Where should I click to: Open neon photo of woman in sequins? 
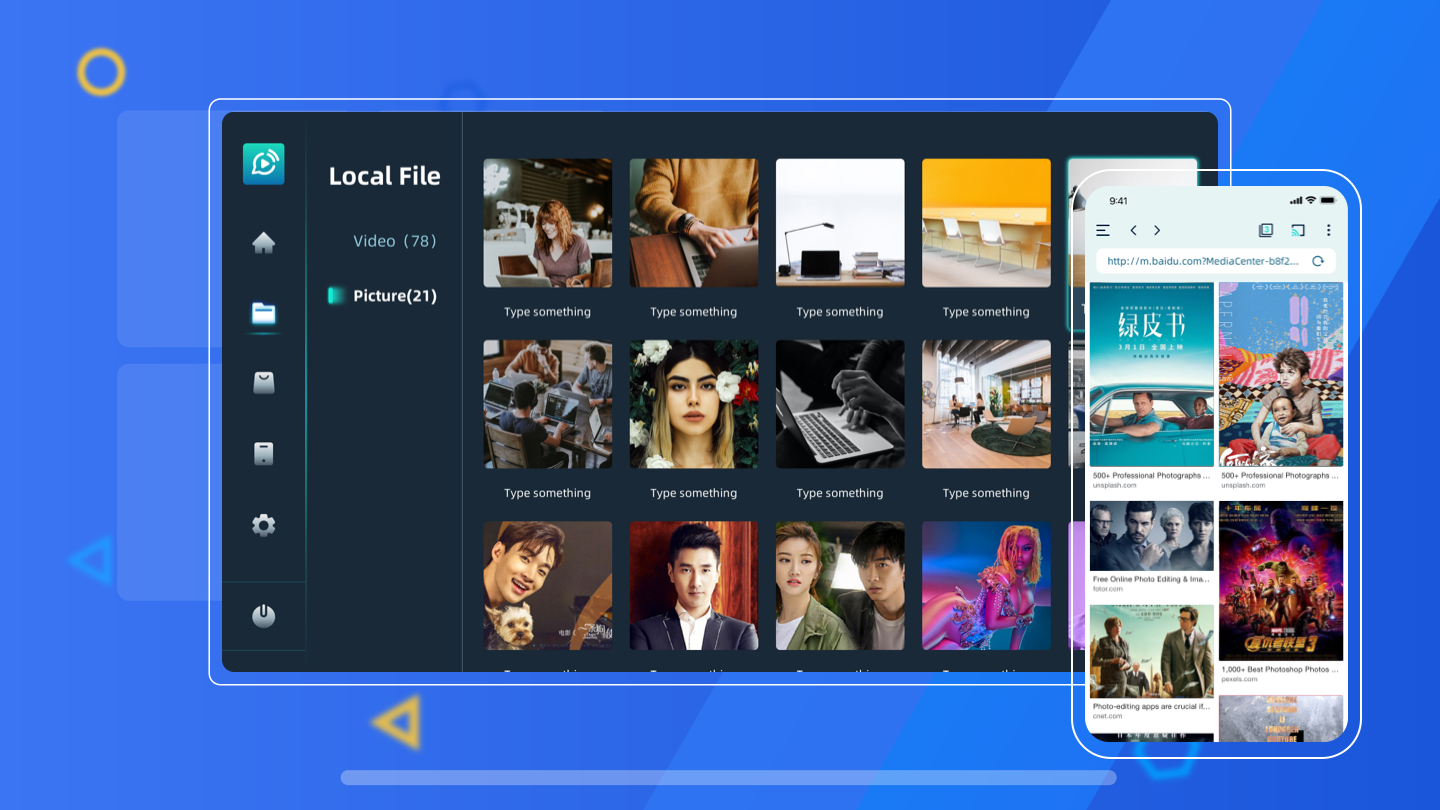[986, 586]
